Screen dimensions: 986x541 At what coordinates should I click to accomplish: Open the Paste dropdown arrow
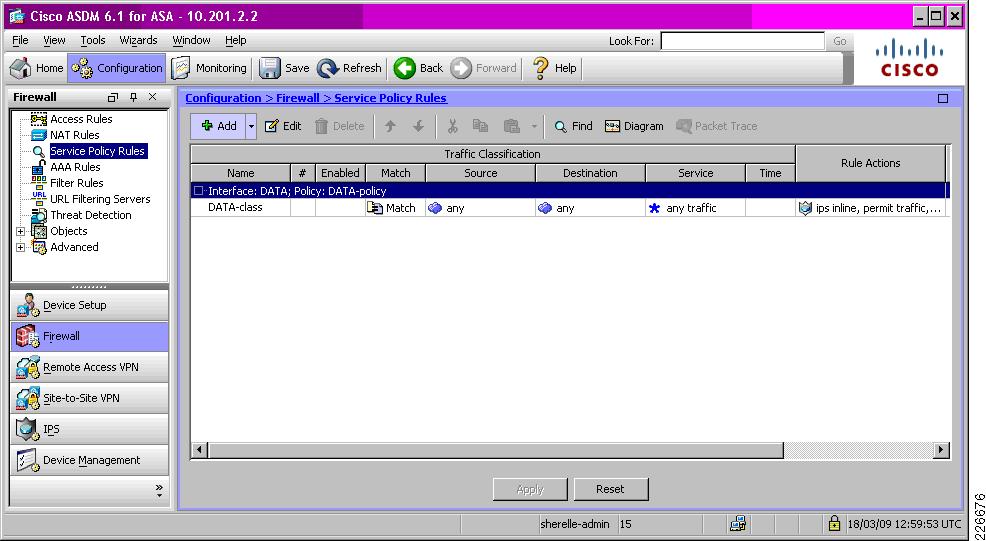(x=534, y=126)
